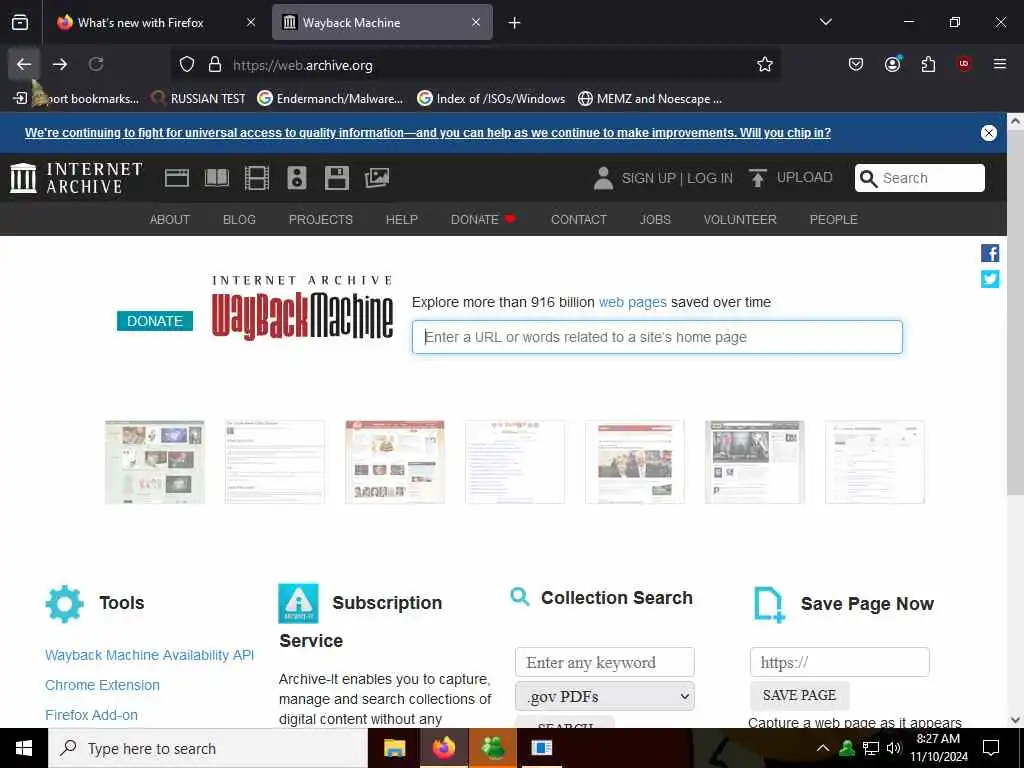Click SIGN UP link
This screenshot has width=1024, height=768.
click(x=648, y=178)
